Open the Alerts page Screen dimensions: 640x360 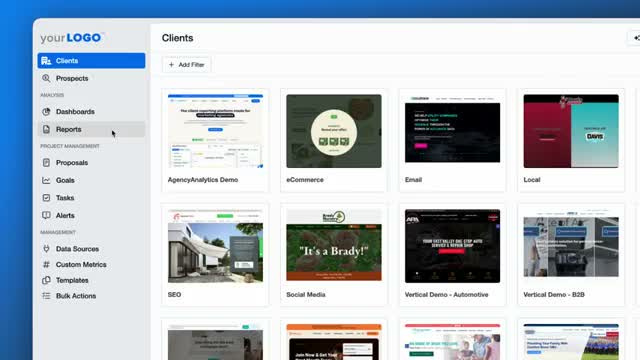pos(91,215)
